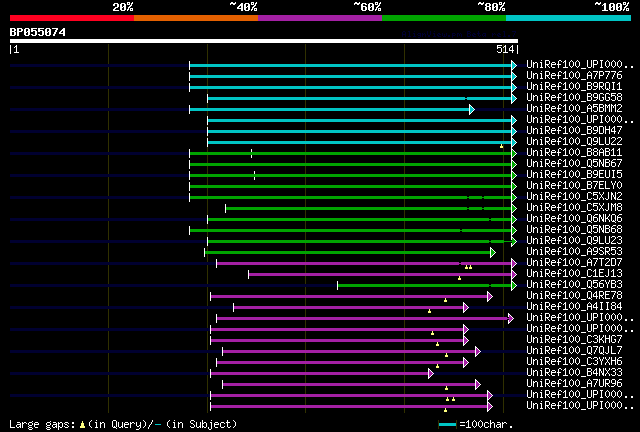The image size is (640, 432).
Task: Select the purple alignment bar for B4NX33
Action: (x=322, y=374)
